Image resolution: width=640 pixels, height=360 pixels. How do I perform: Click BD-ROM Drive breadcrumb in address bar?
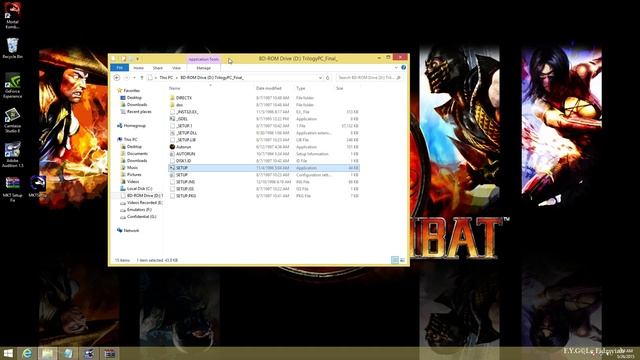[212, 78]
